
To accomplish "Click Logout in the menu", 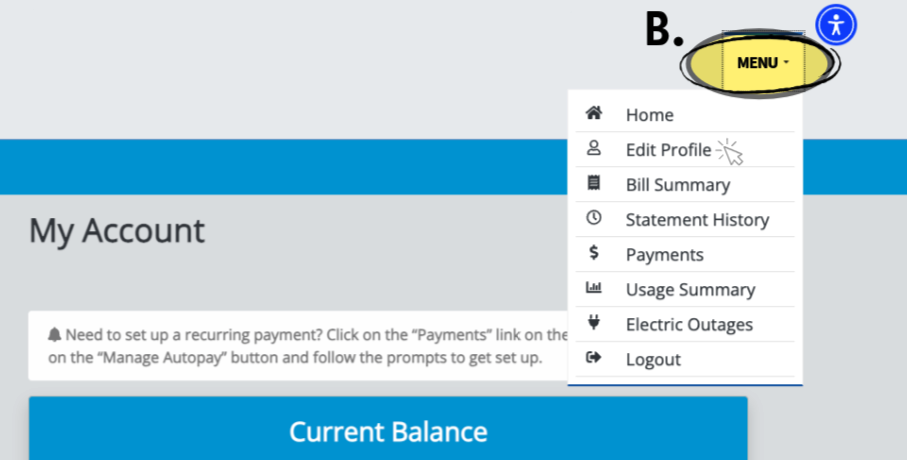I will 653,360.
